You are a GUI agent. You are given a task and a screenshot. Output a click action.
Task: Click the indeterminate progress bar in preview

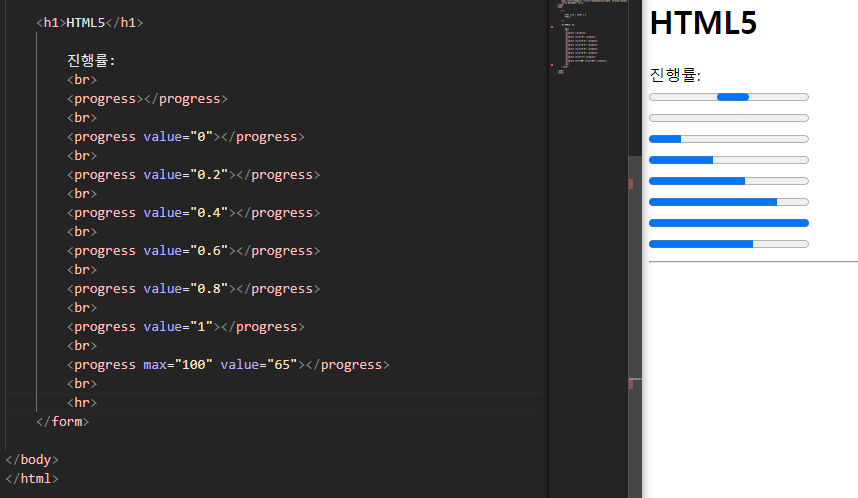click(728, 97)
